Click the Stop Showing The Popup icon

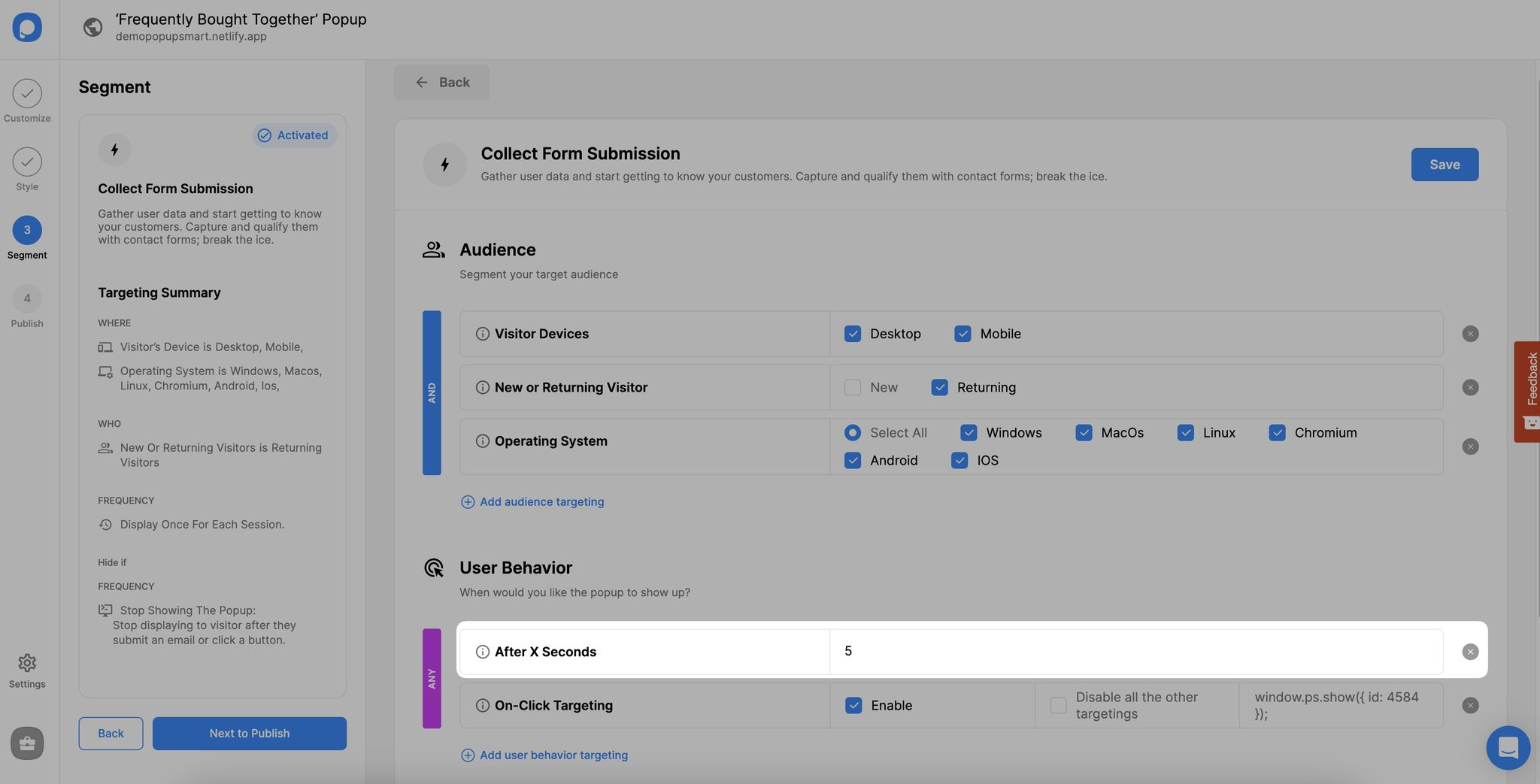[105, 610]
